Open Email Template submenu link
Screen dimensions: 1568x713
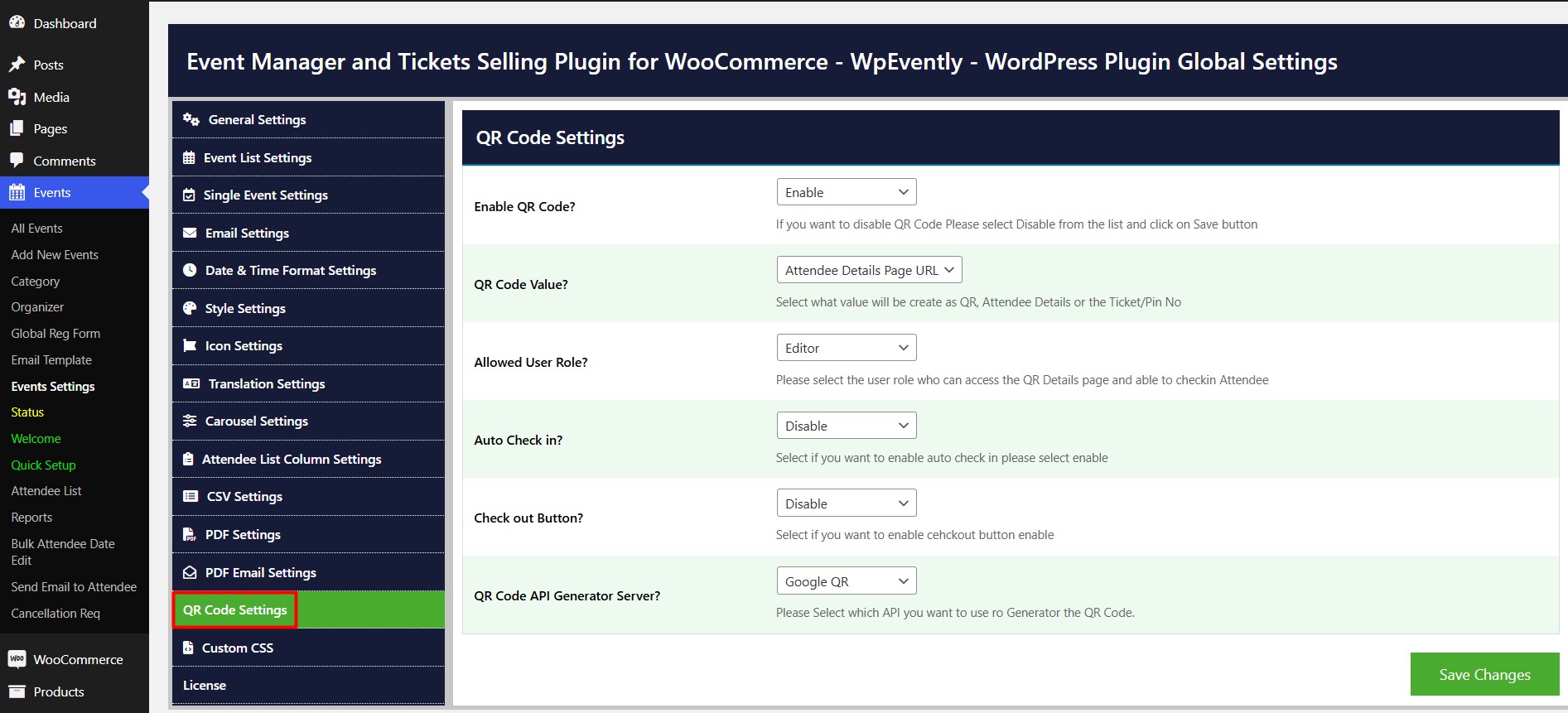point(51,360)
